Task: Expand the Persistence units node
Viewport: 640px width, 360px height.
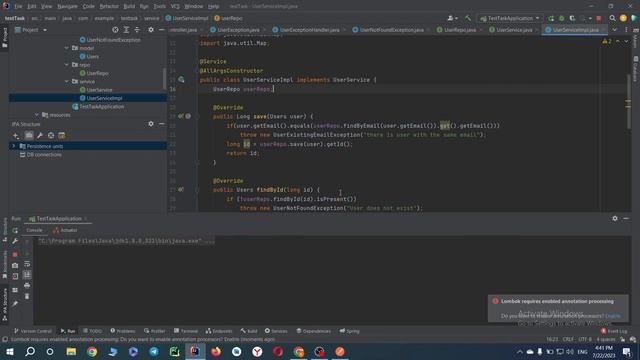Action: pos(13,146)
